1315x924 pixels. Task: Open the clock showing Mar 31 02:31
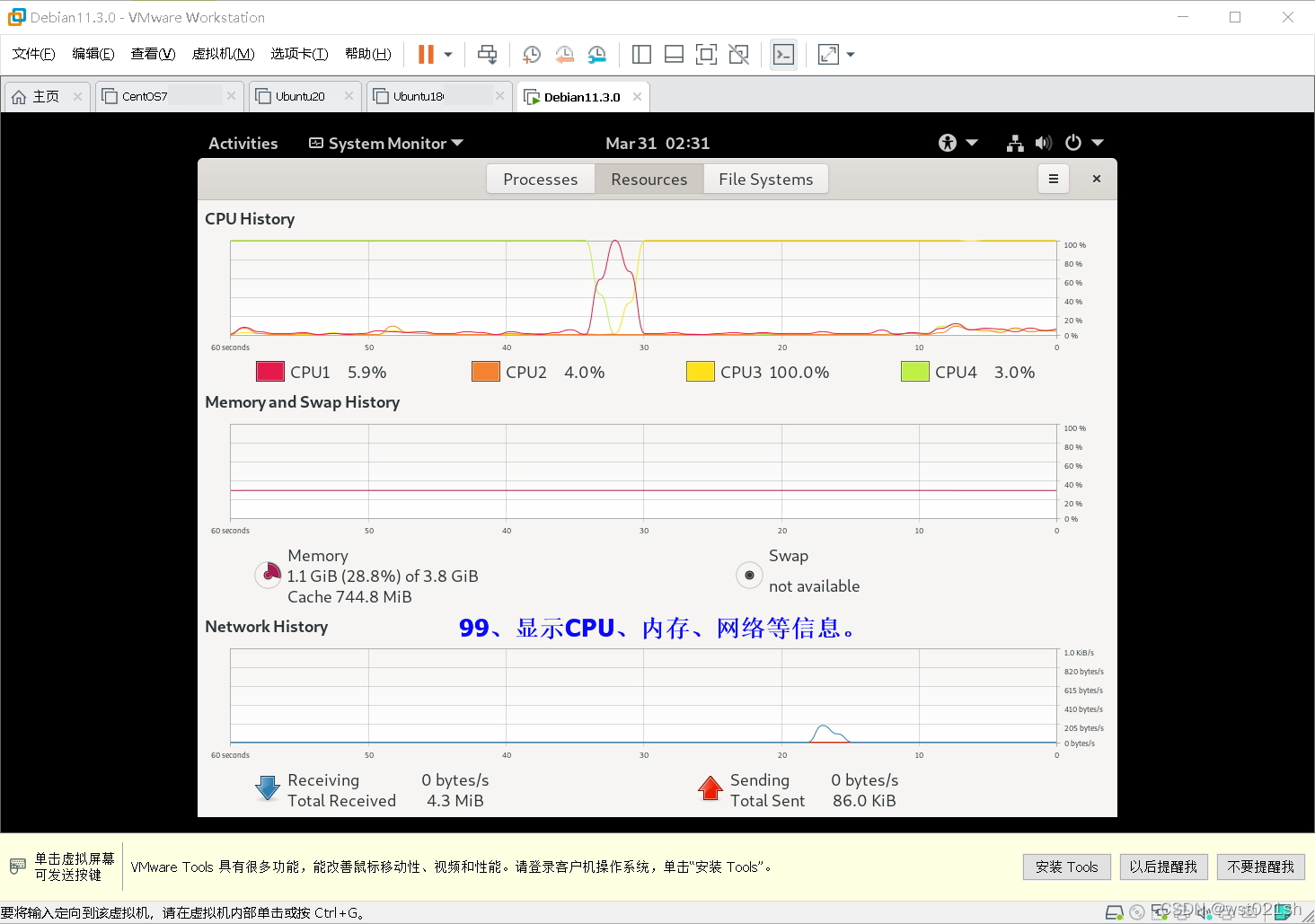[x=657, y=144]
